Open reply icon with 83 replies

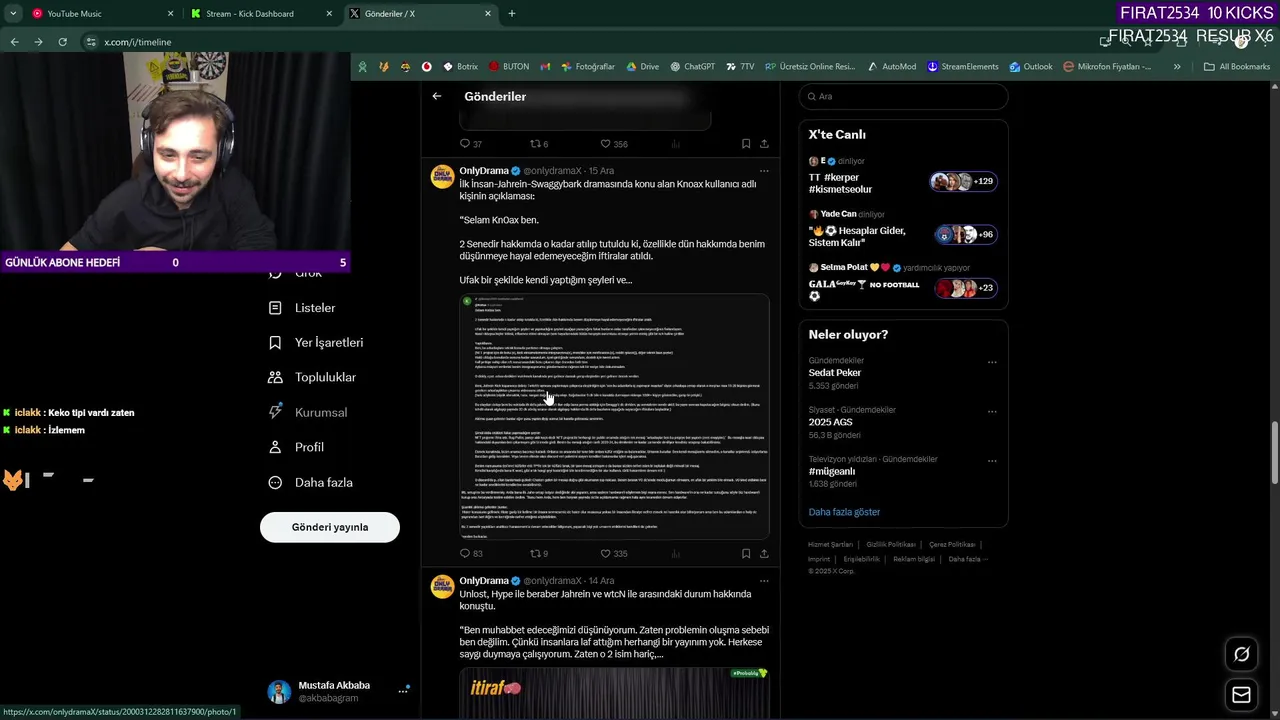(x=465, y=553)
